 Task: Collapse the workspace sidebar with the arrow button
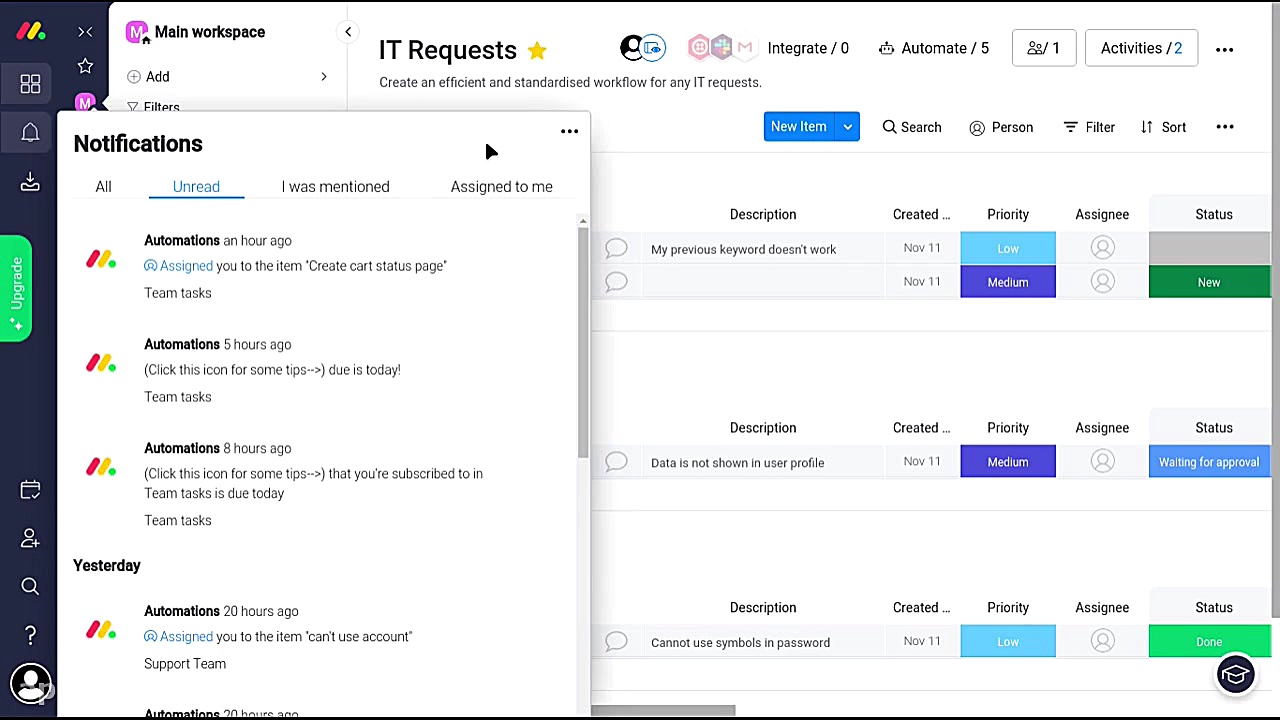pyautogui.click(x=348, y=32)
